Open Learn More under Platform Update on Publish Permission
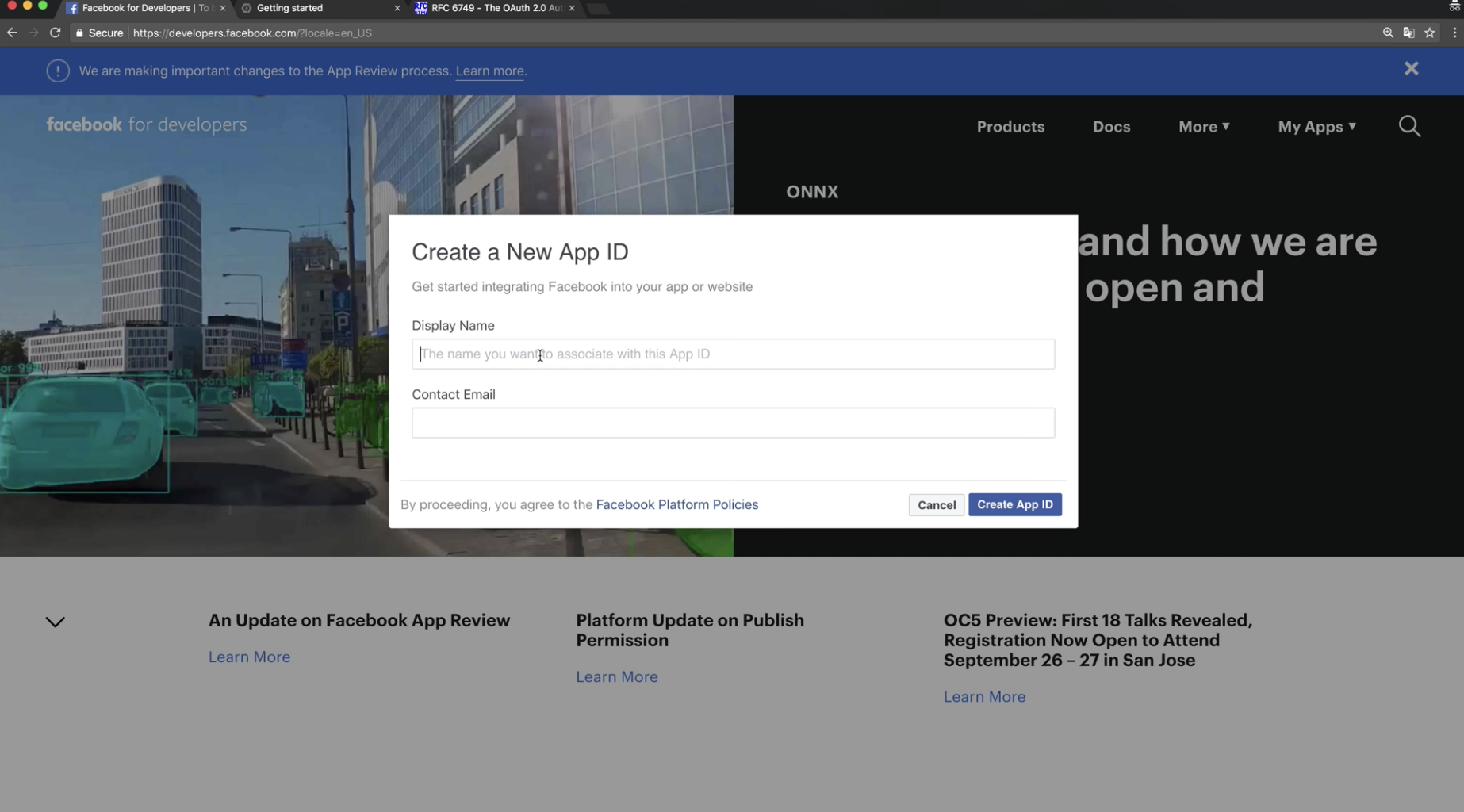Viewport: 1464px width, 812px height. click(x=617, y=676)
